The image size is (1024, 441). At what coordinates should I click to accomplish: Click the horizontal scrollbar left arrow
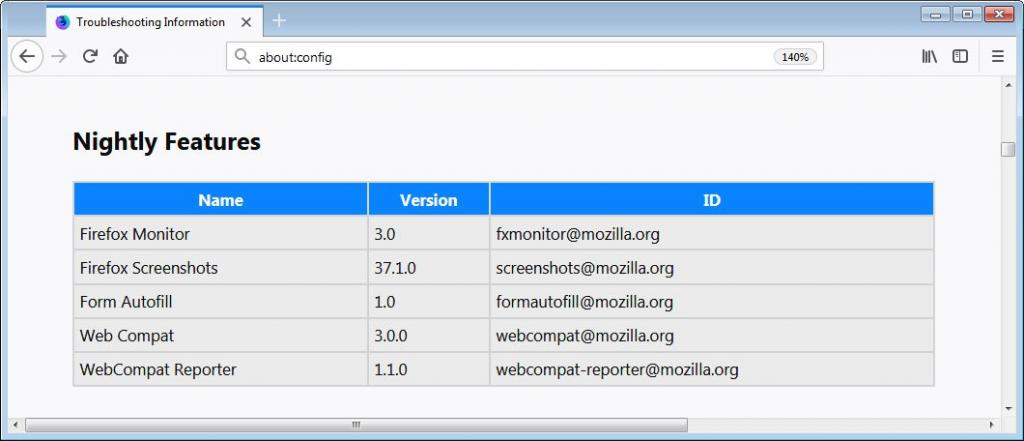point(16,425)
